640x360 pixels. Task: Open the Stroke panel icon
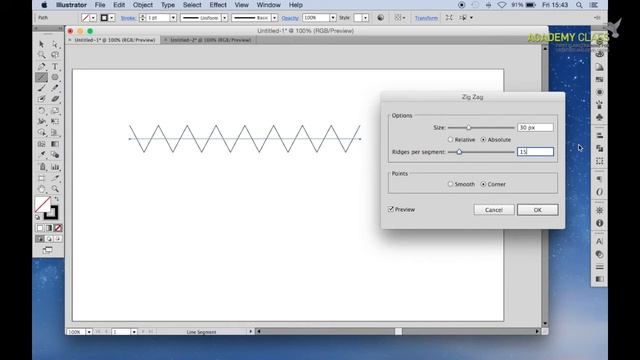(599, 267)
